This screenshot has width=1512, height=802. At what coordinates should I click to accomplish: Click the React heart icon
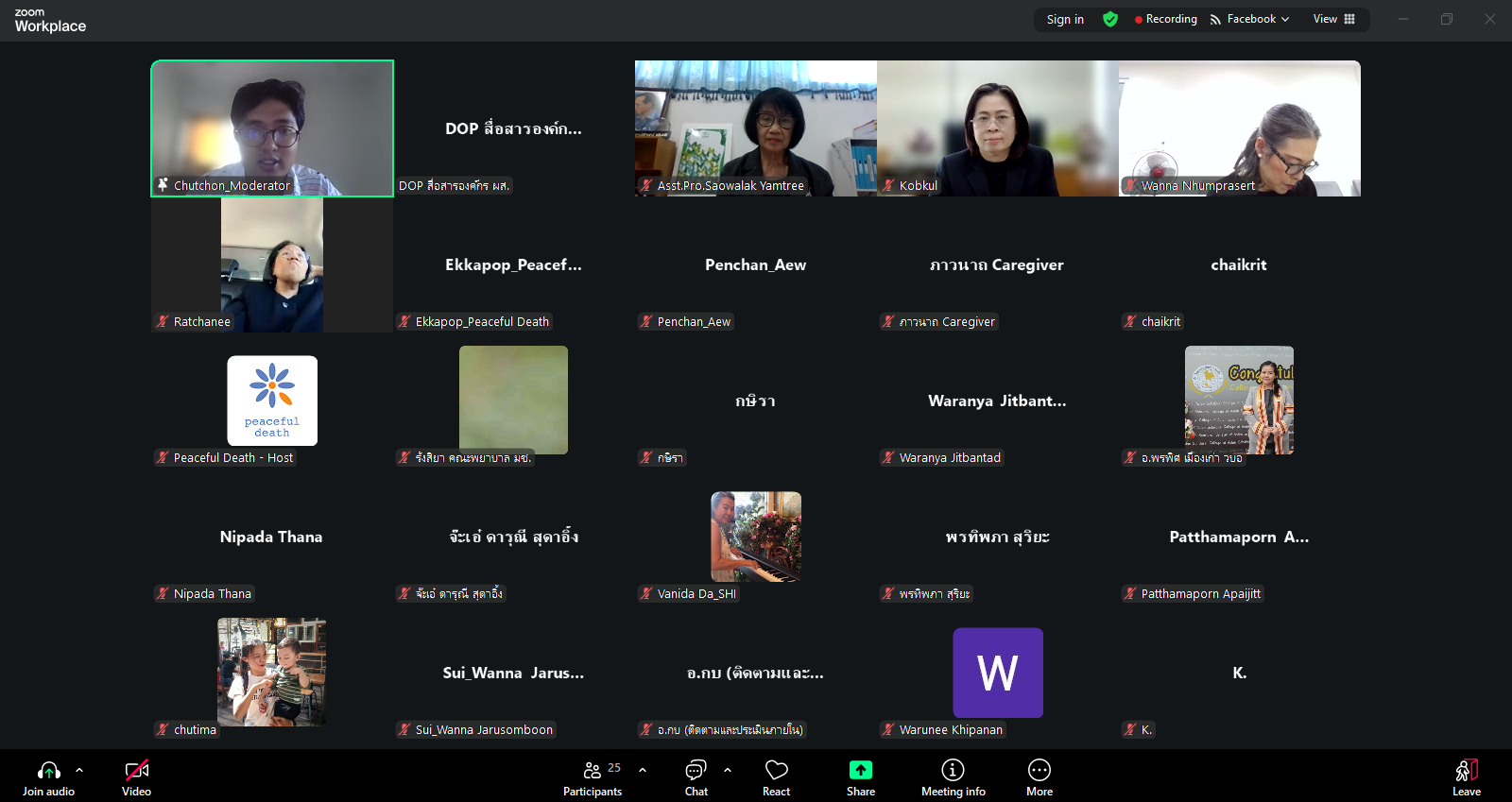click(x=776, y=771)
